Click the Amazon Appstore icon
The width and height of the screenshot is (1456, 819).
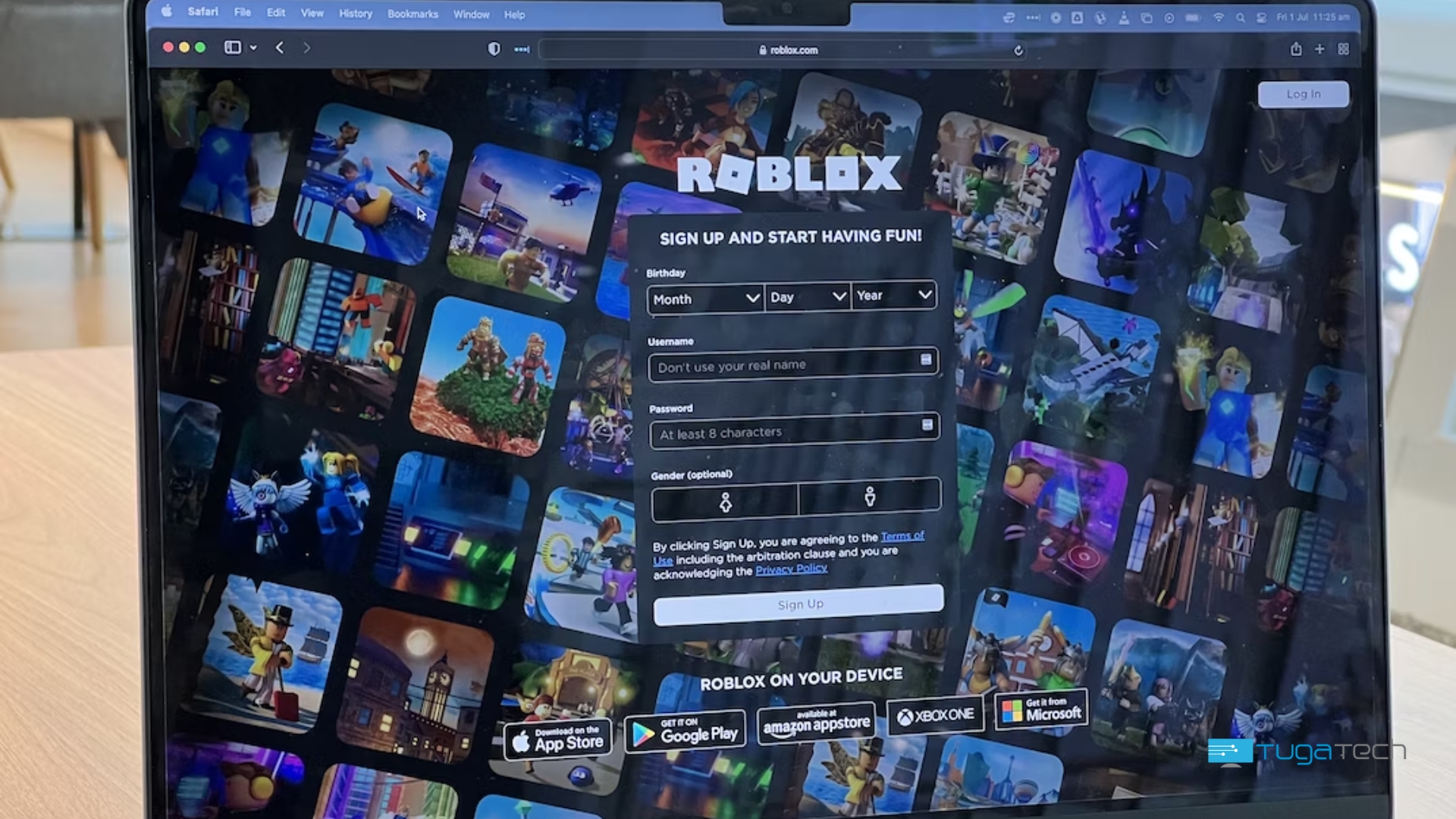tap(816, 722)
